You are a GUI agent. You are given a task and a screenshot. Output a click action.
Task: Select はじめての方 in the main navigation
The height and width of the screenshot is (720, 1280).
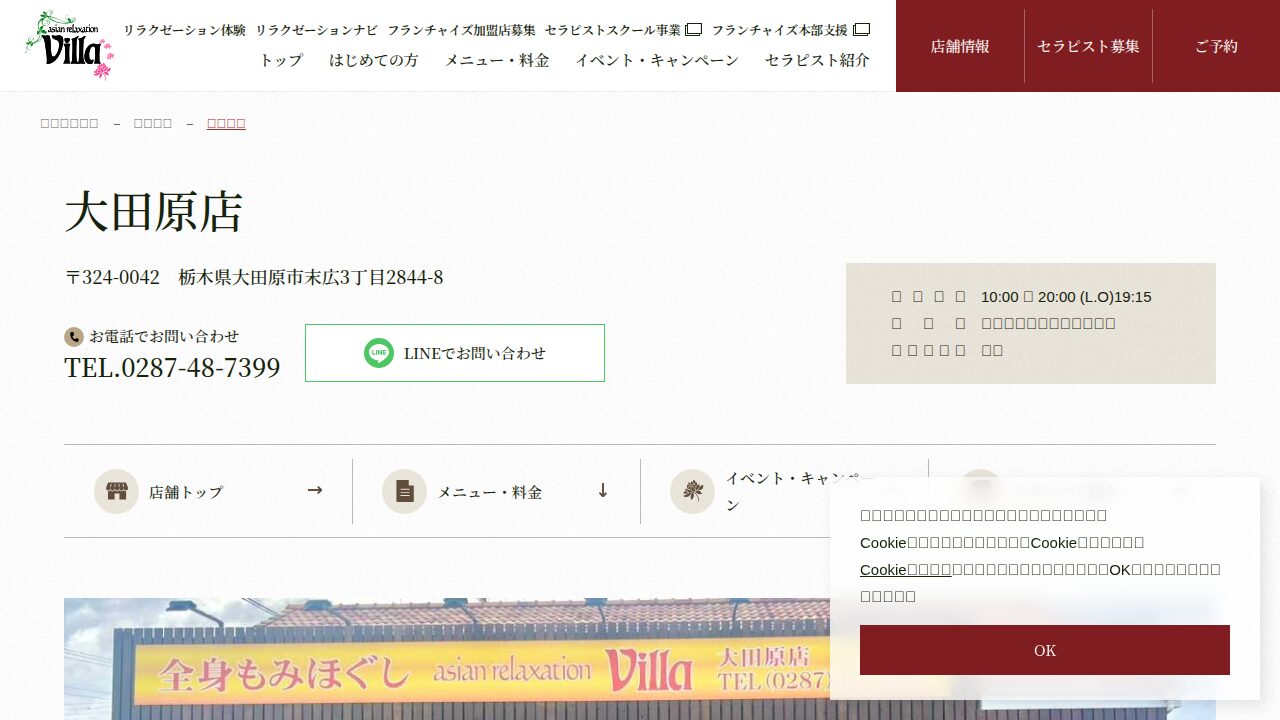tap(374, 60)
